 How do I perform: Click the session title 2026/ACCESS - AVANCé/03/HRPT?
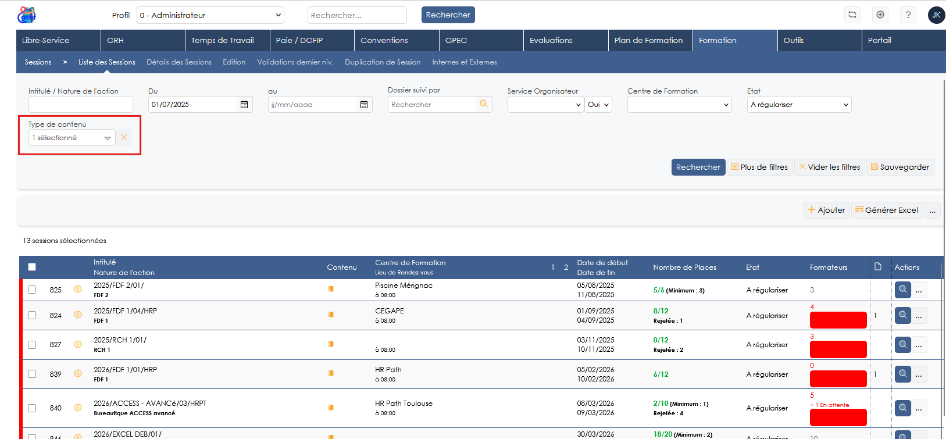click(x=150, y=403)
